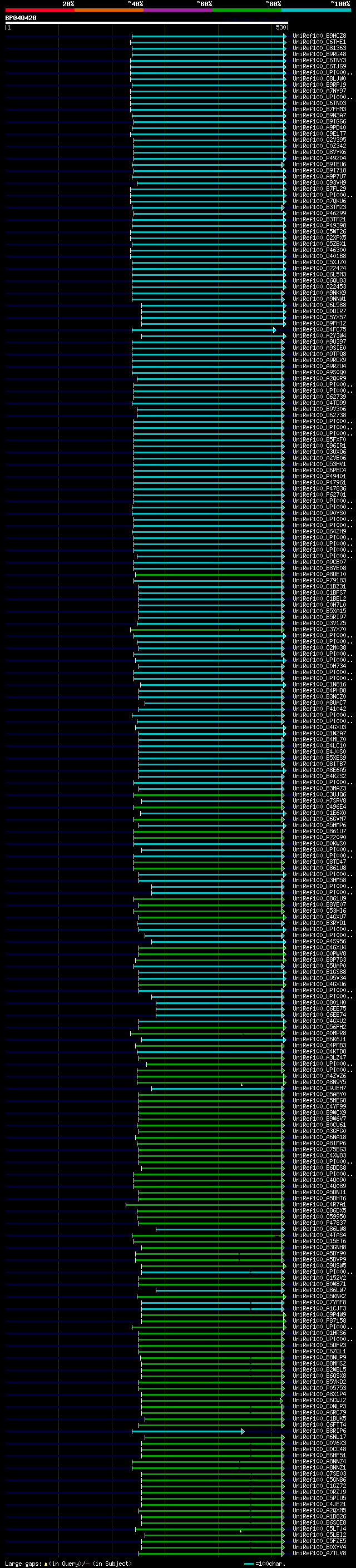Screen dimensions: 356x1568
Task: Select the UniRef100_C5XJZ0 entry
Action: click(x=319, y=263)
